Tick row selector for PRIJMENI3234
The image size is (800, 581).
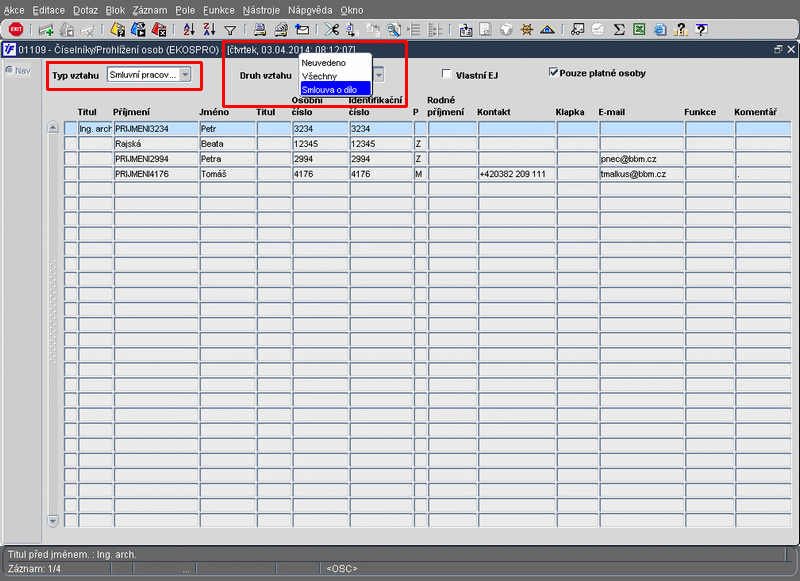point(70,129)
